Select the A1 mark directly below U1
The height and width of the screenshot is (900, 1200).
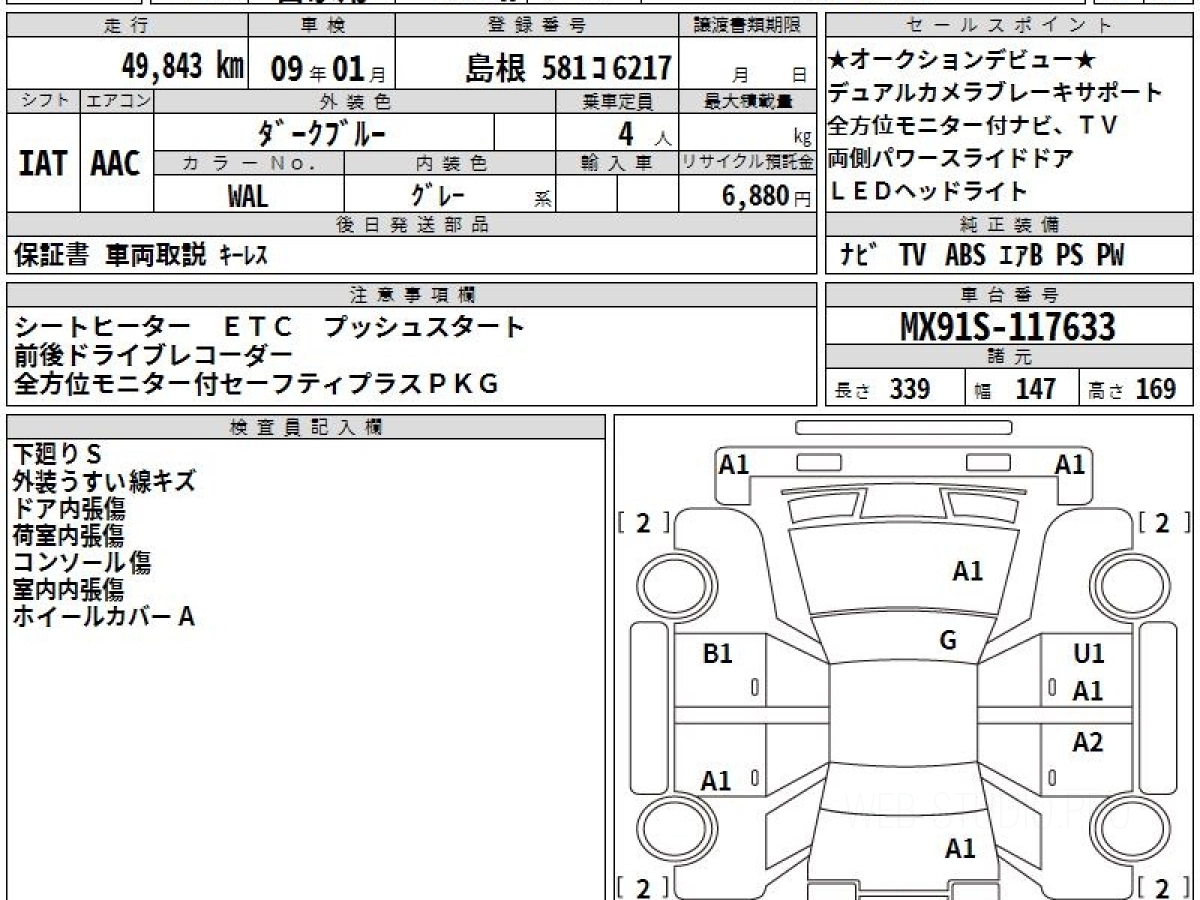1088,690
